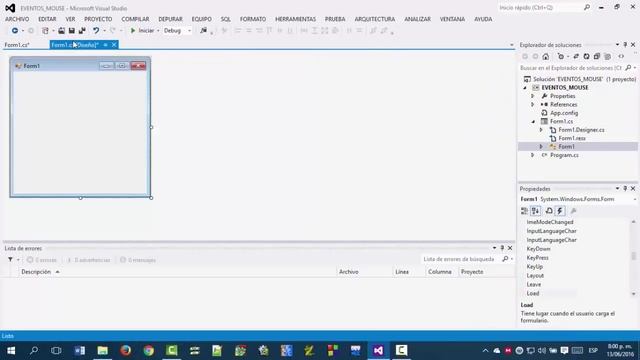Viewport: 640px width, 360px height.
Task: Click the Home icon in Solution Explorer
Action: 546,57
